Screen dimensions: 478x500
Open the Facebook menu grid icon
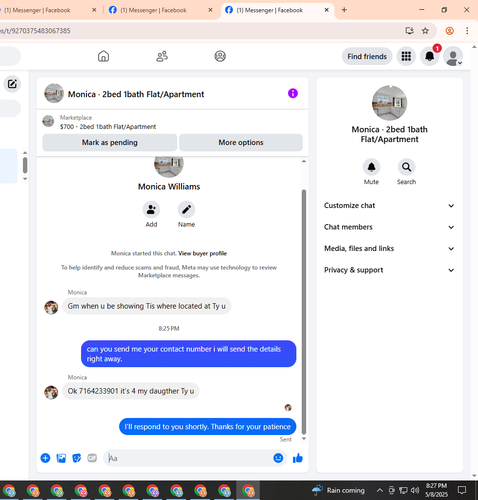pyautogui.click(x=406, y=56)
